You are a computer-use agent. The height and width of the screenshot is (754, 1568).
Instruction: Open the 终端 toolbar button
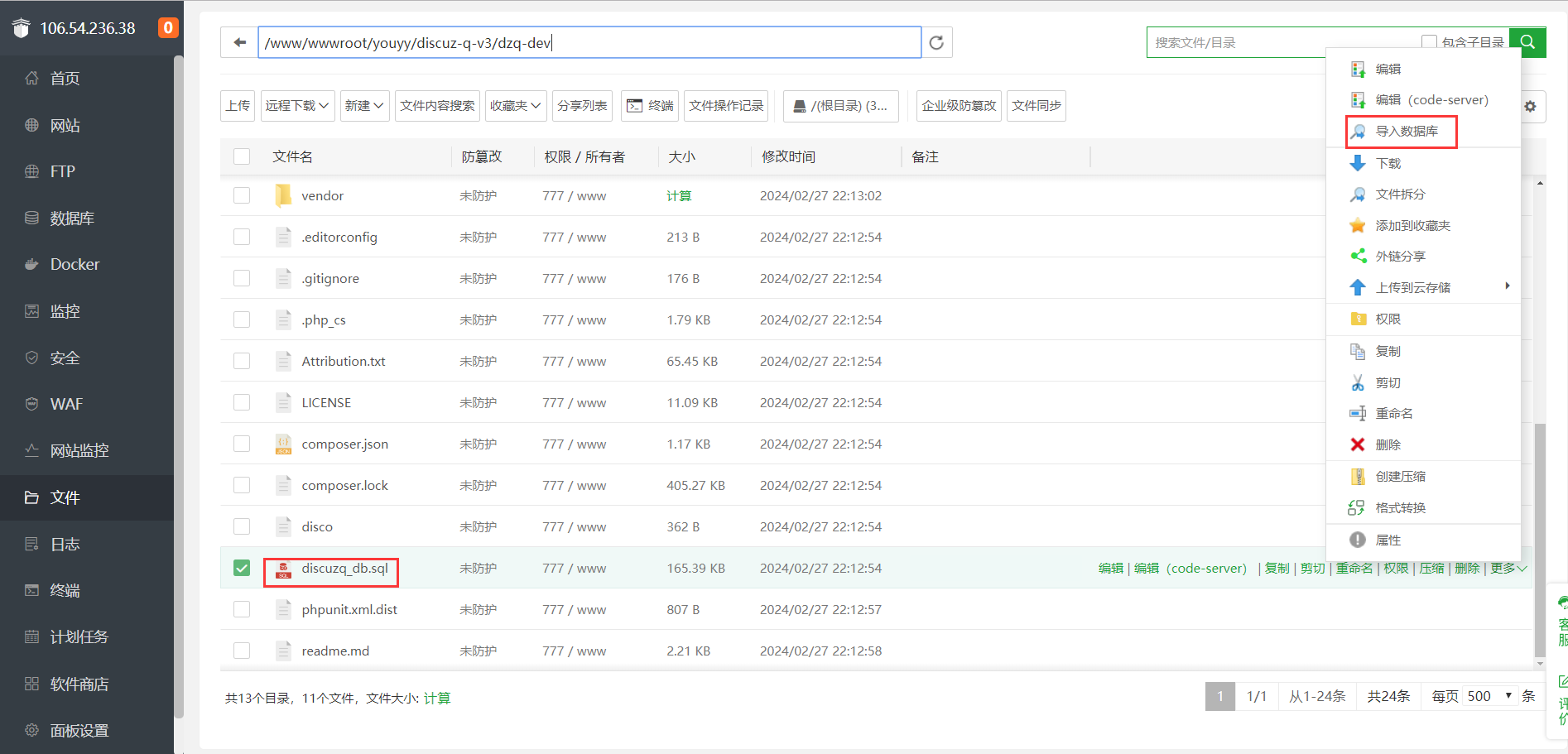pyautogui.click(x=650, y=106)
